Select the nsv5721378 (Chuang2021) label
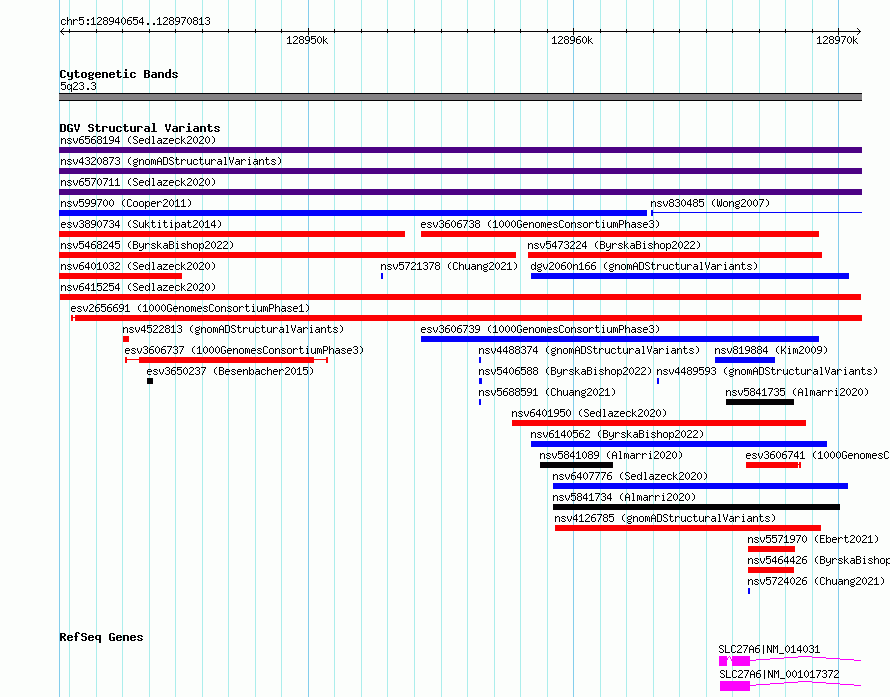Image resolution: width=890 pixels, height=697 pixels. (x=449, y=266)
